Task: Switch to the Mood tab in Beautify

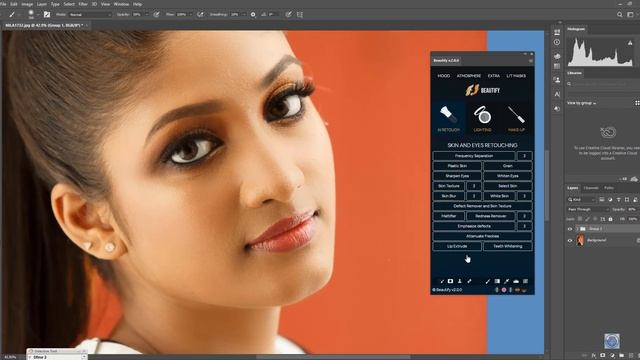Action: [x=444, y=76]
